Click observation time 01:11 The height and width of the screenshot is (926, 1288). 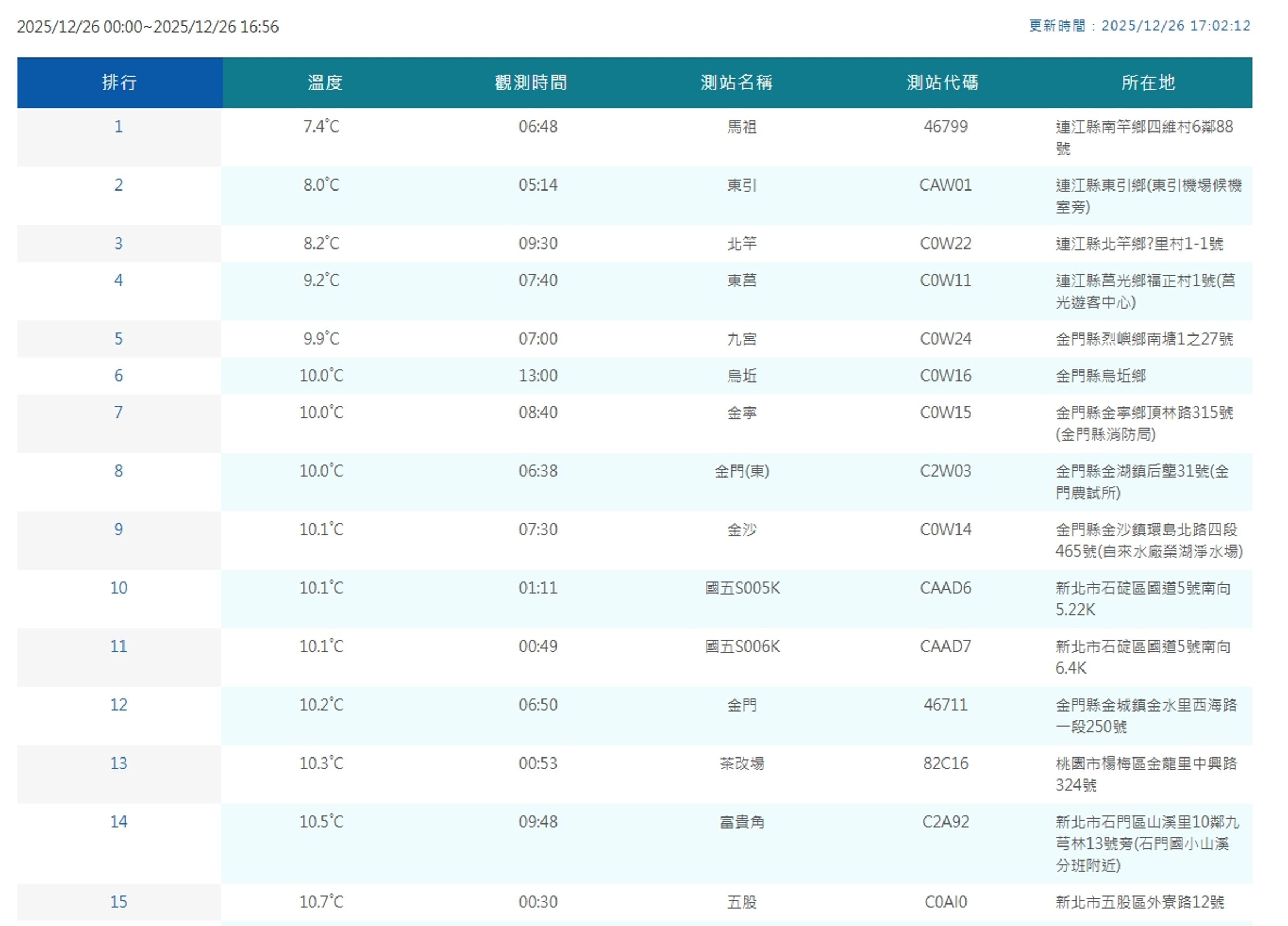pyautogui.click(x=538, y=587)
